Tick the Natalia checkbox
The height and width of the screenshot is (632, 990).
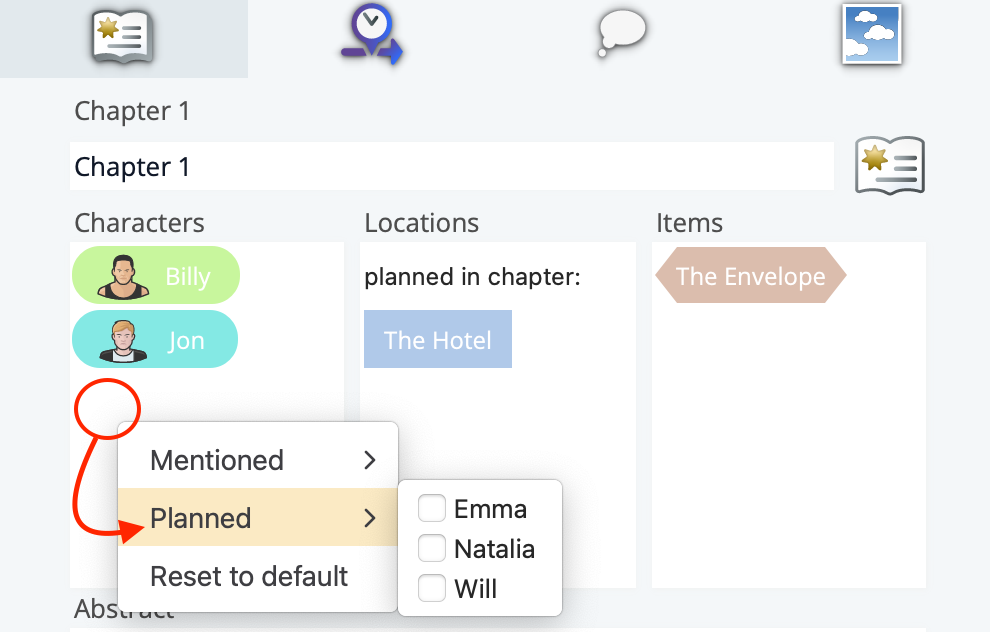click(432, 548)
